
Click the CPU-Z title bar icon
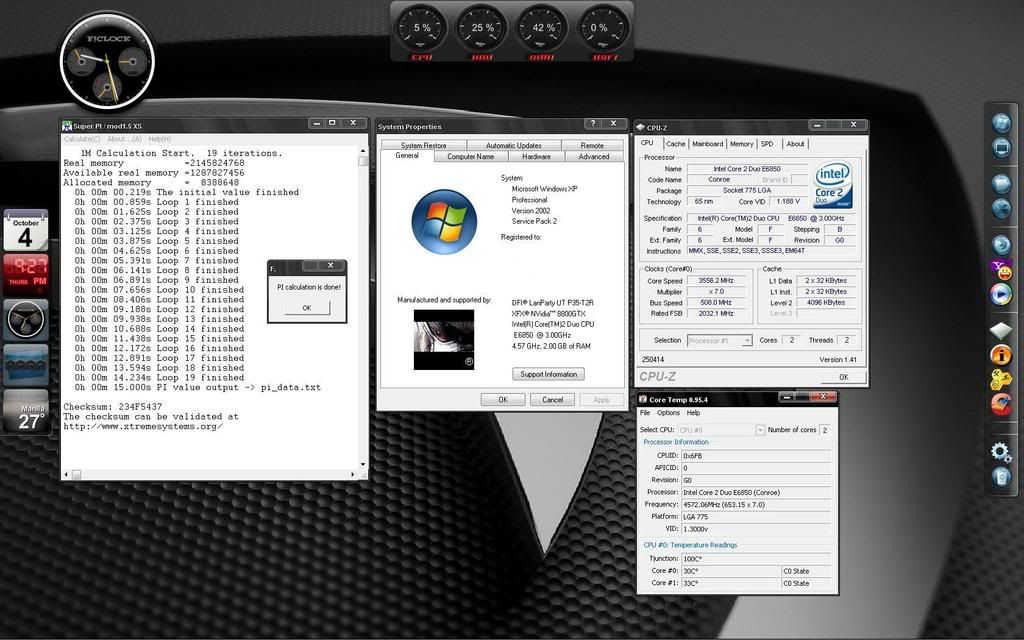click(641, 127)
